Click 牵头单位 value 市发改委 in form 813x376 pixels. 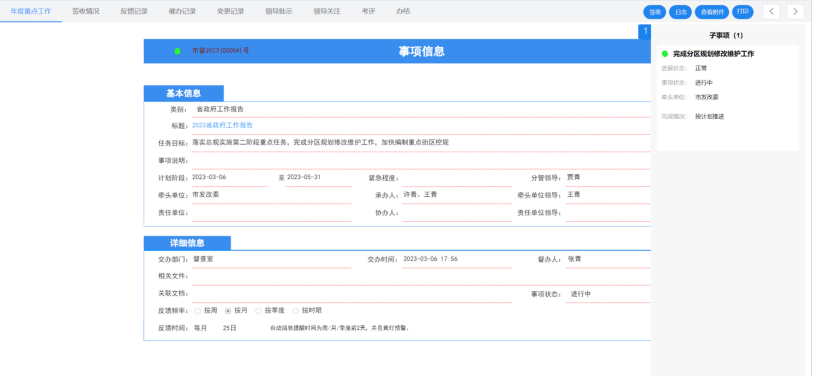pos(205,194)
